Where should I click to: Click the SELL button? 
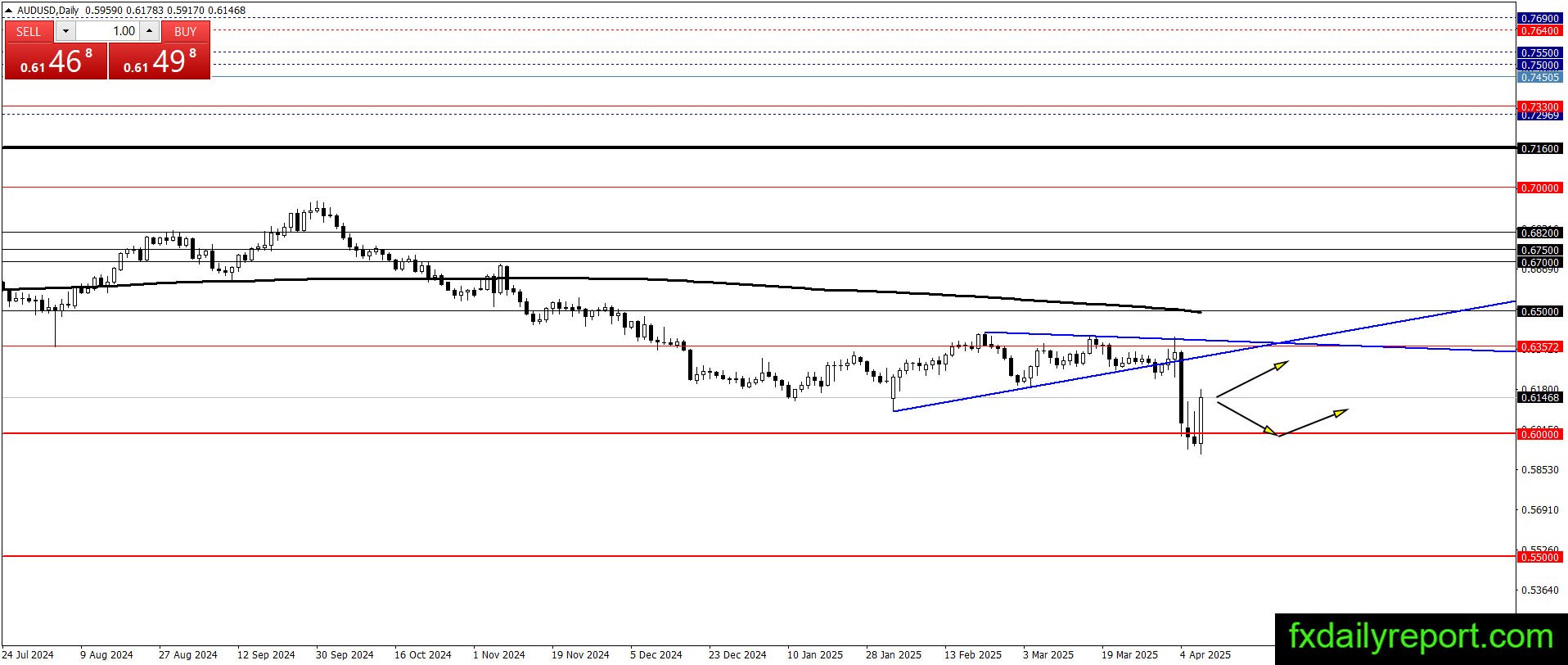[x=29, y=31]
